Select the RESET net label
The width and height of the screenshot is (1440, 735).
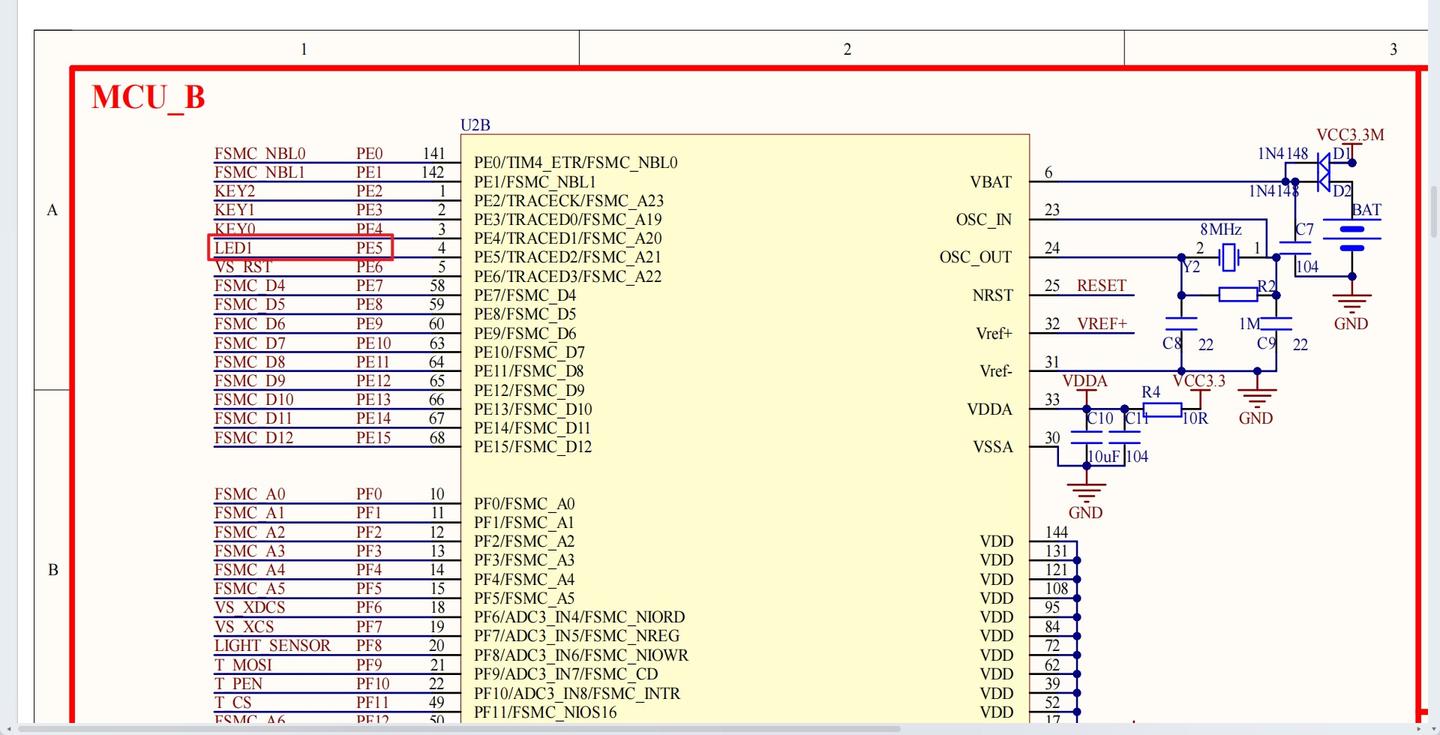[x=1101, y=286]
